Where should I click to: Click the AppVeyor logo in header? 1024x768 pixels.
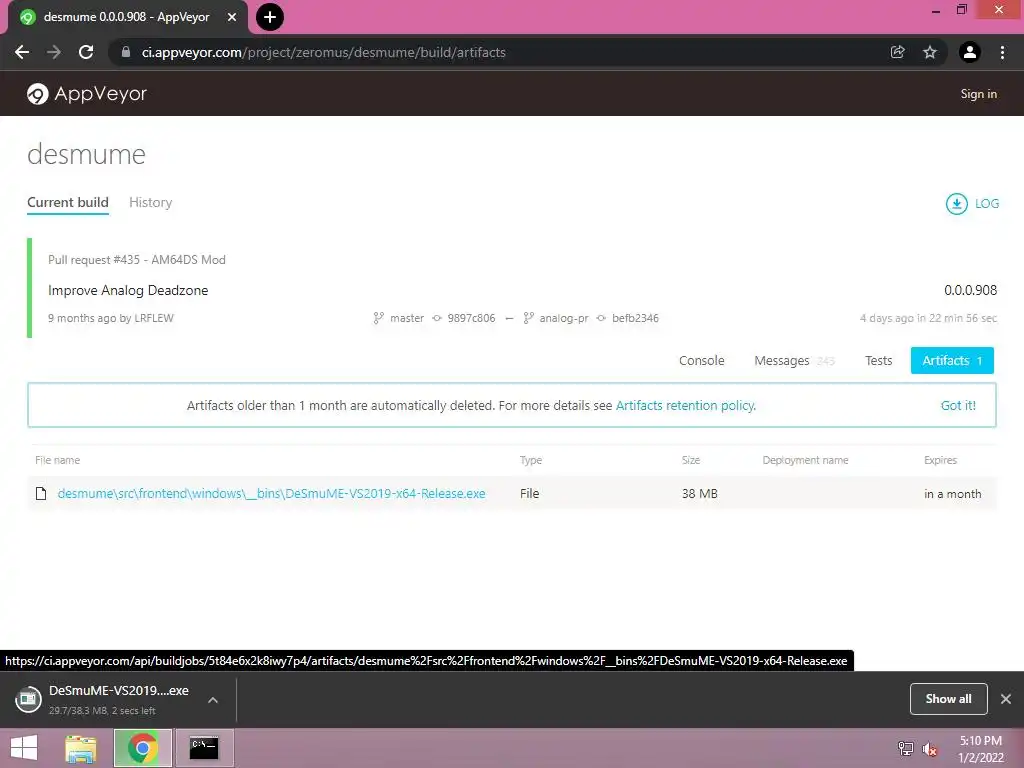click(x=87, y=94)
